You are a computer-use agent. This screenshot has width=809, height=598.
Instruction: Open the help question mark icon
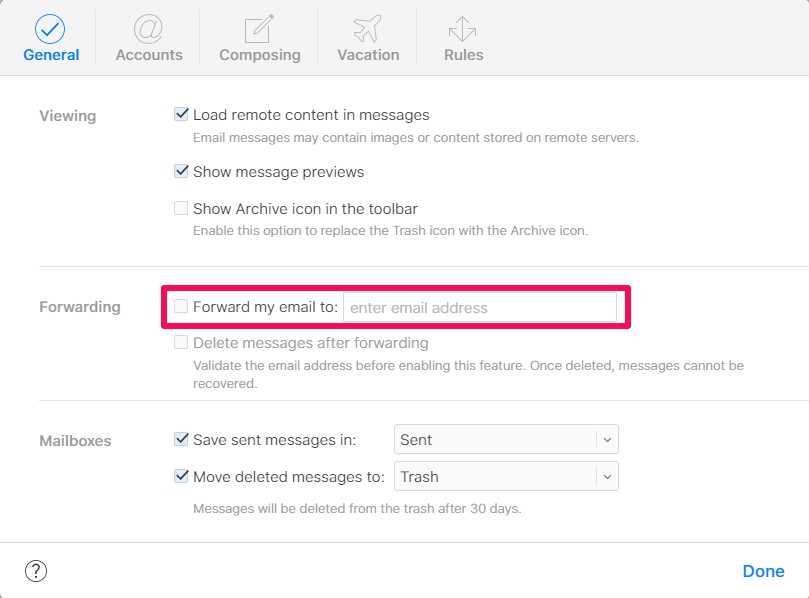pyautogui.click(x=36, y=571)
